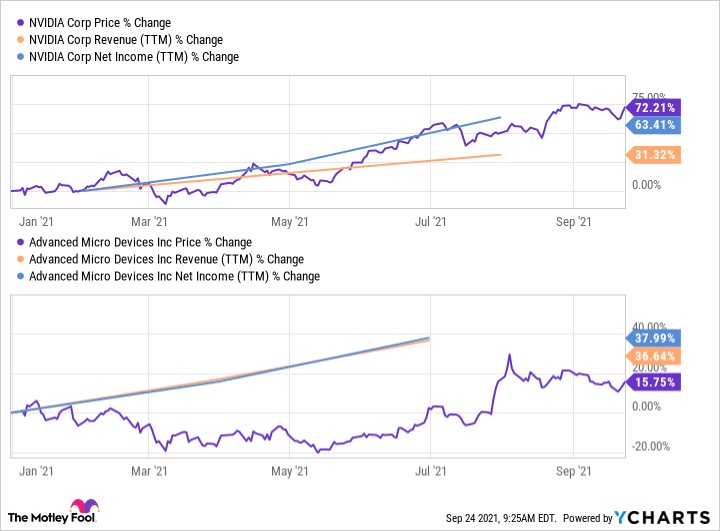Click the YCharts logo

click(x=664, y=518)
